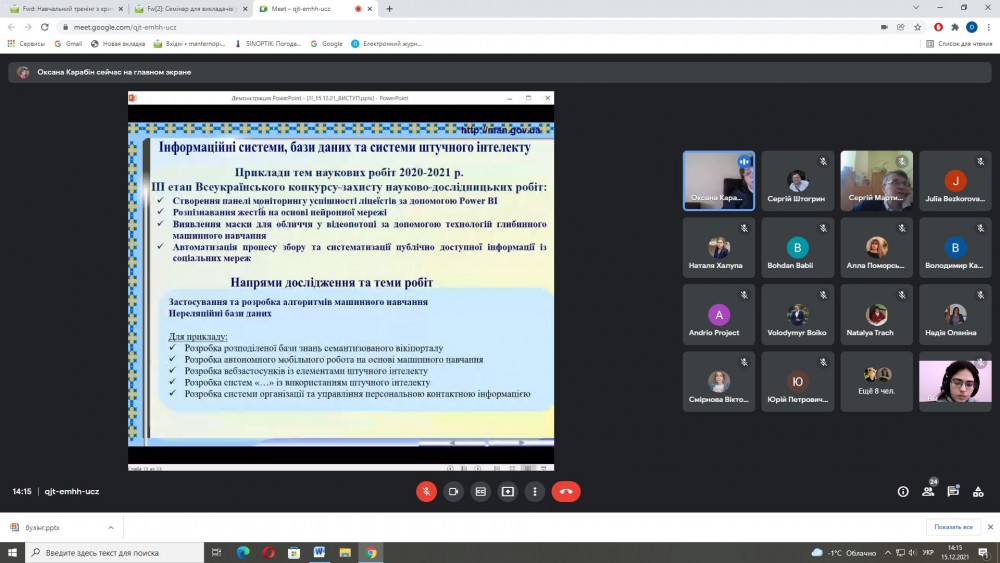Open the Windows notification center
This screenshot has width=1000, height=563.
984,553
